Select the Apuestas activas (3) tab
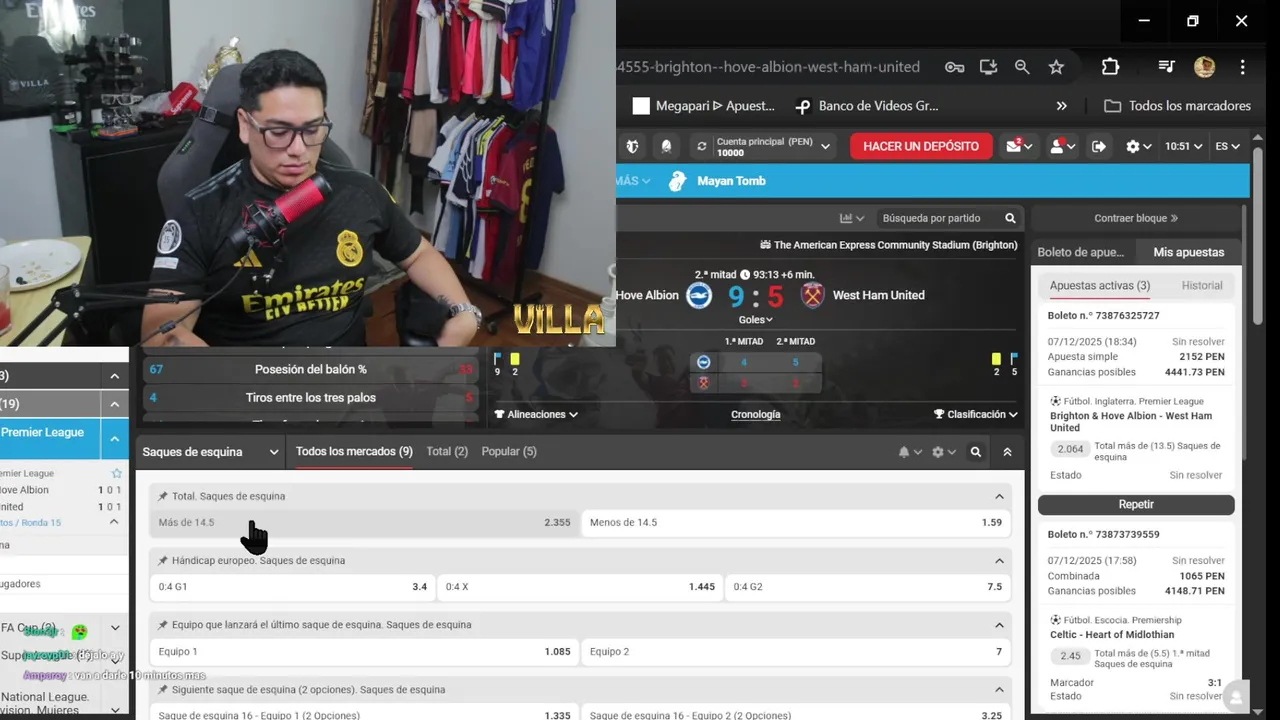This screenshot has width=1280, height=720. coord(1100,286)
